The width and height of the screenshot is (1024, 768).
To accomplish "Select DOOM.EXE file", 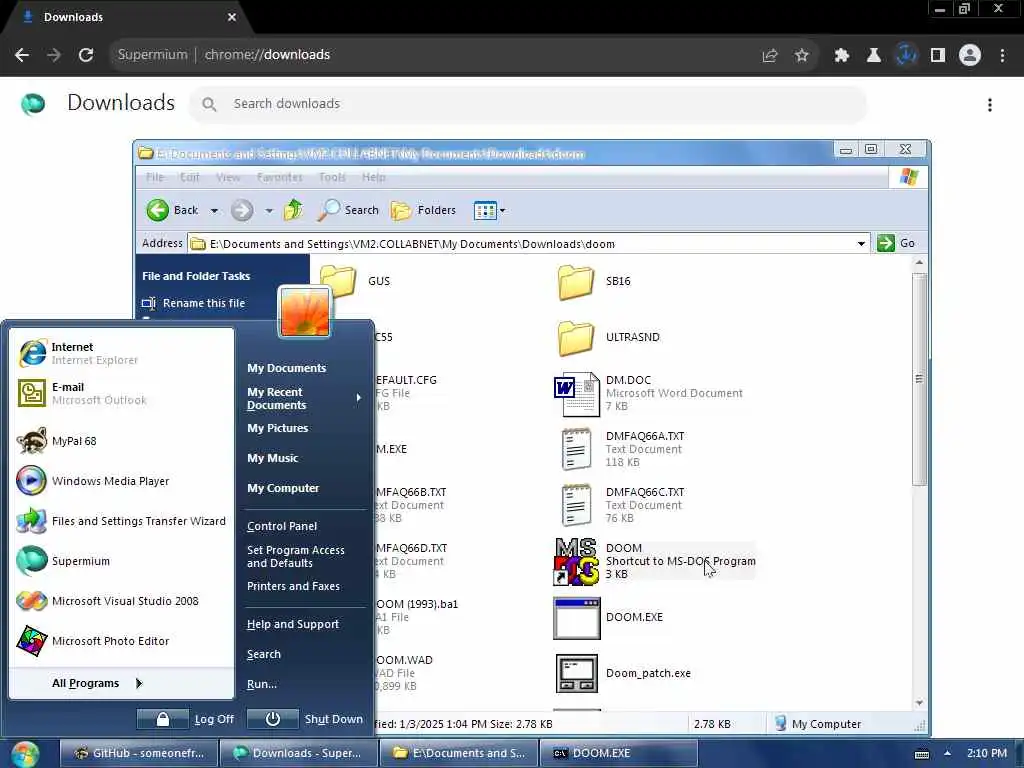I will pos(608,618).
